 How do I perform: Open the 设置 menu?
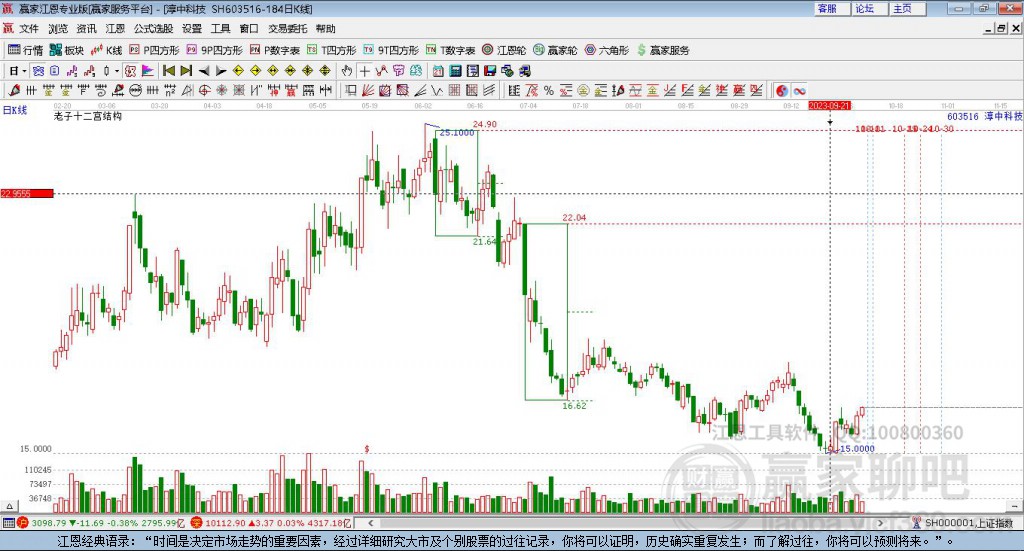pyautogui.click(x=192, y=29)
